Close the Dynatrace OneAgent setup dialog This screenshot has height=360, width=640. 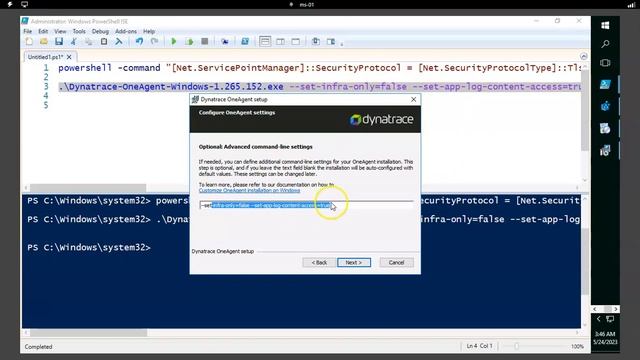(x=413, y=99)
